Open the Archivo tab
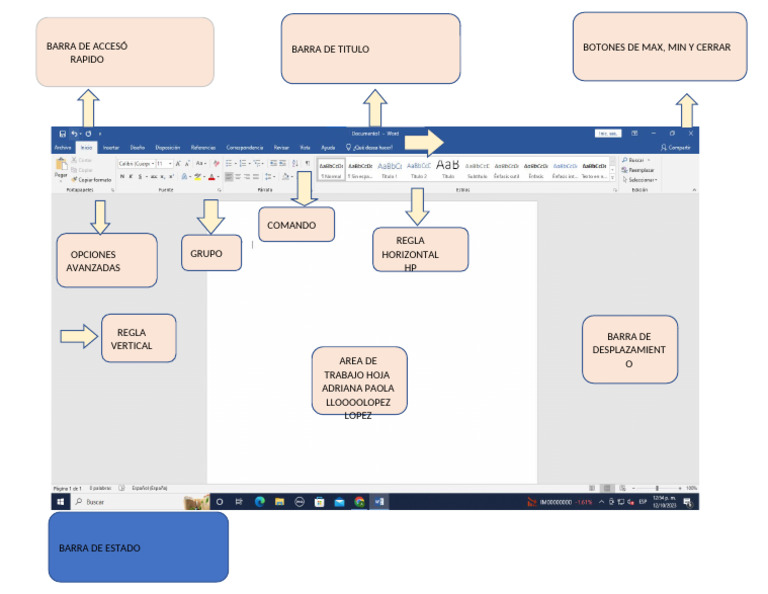768x594 pixels. [63, 147]
